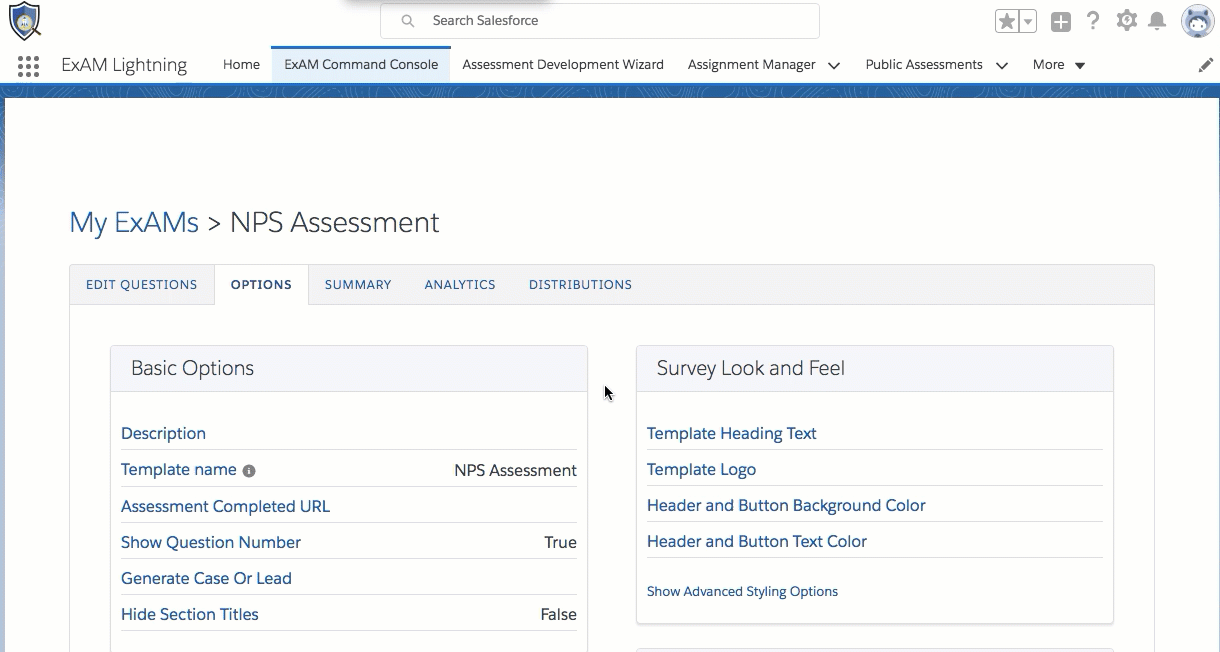Click the Description option

pyautogui.click(x=163, y=434)
